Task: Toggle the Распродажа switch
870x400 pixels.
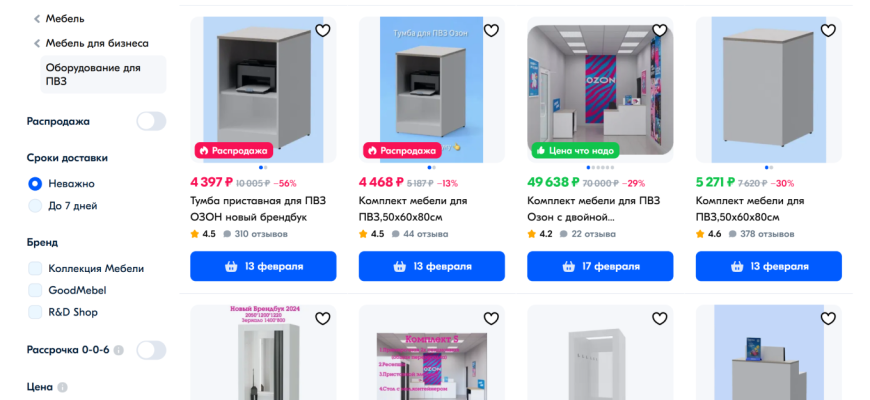Action: click(x=151, y=121)
